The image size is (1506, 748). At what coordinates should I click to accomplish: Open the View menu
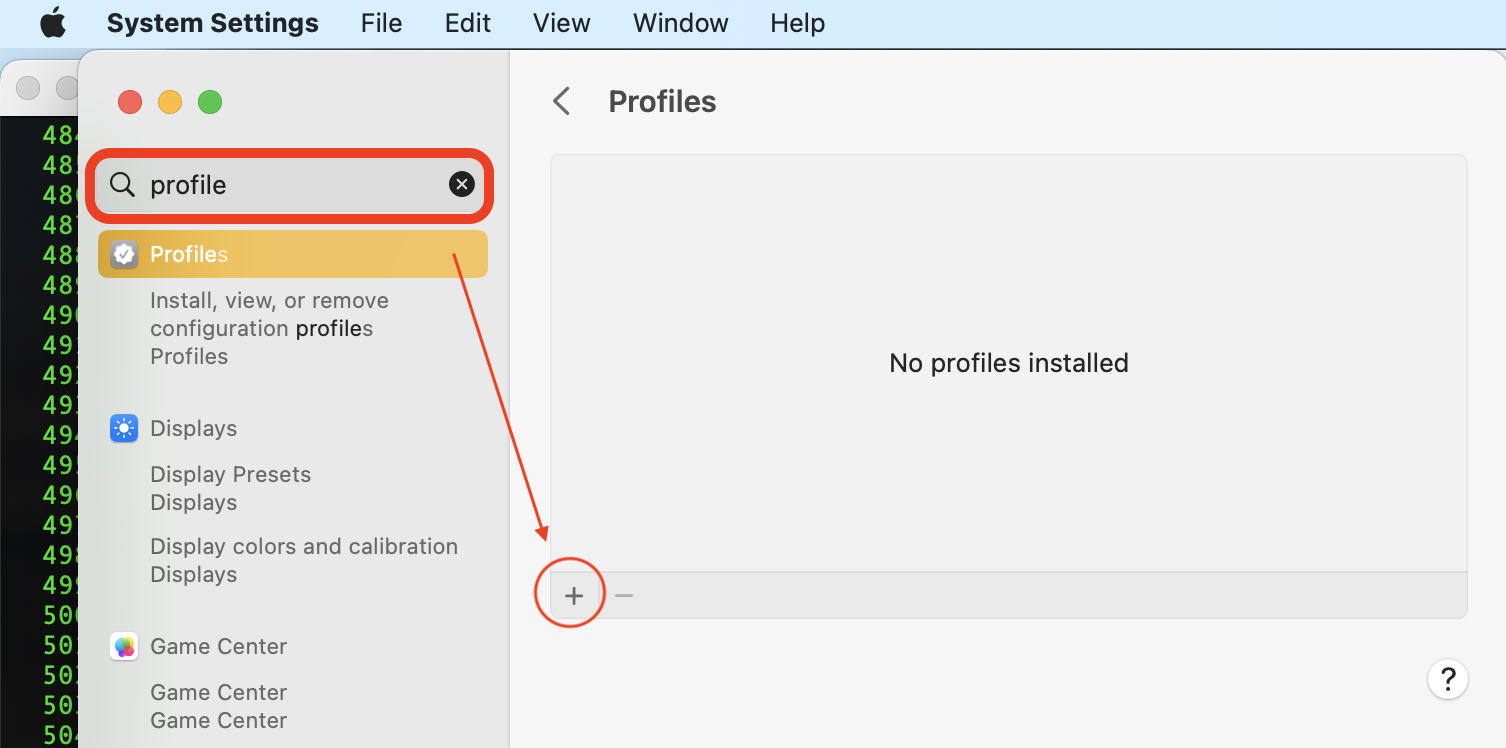562,23
